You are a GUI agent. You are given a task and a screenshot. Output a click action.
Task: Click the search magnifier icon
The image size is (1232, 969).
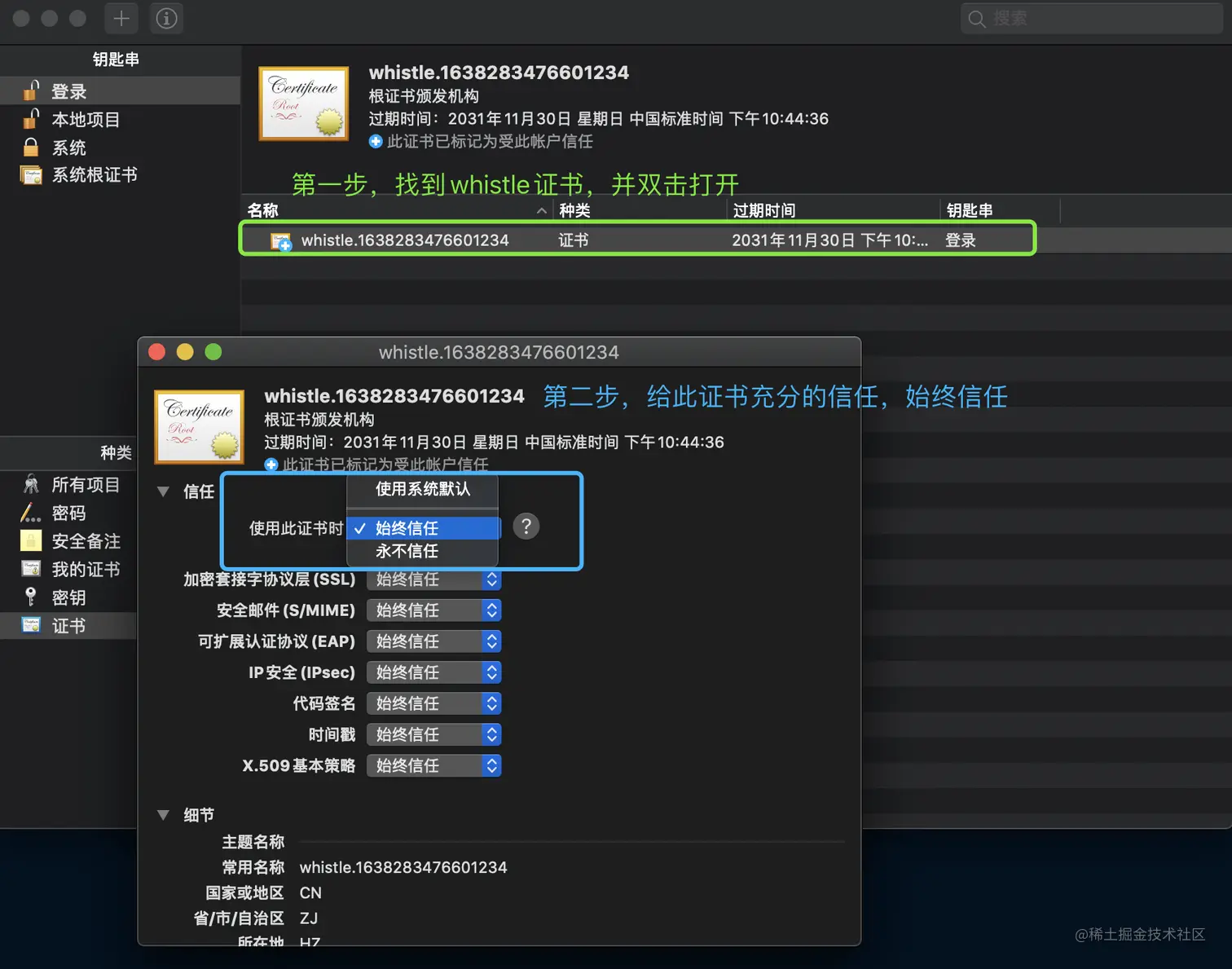pos(976,19)
